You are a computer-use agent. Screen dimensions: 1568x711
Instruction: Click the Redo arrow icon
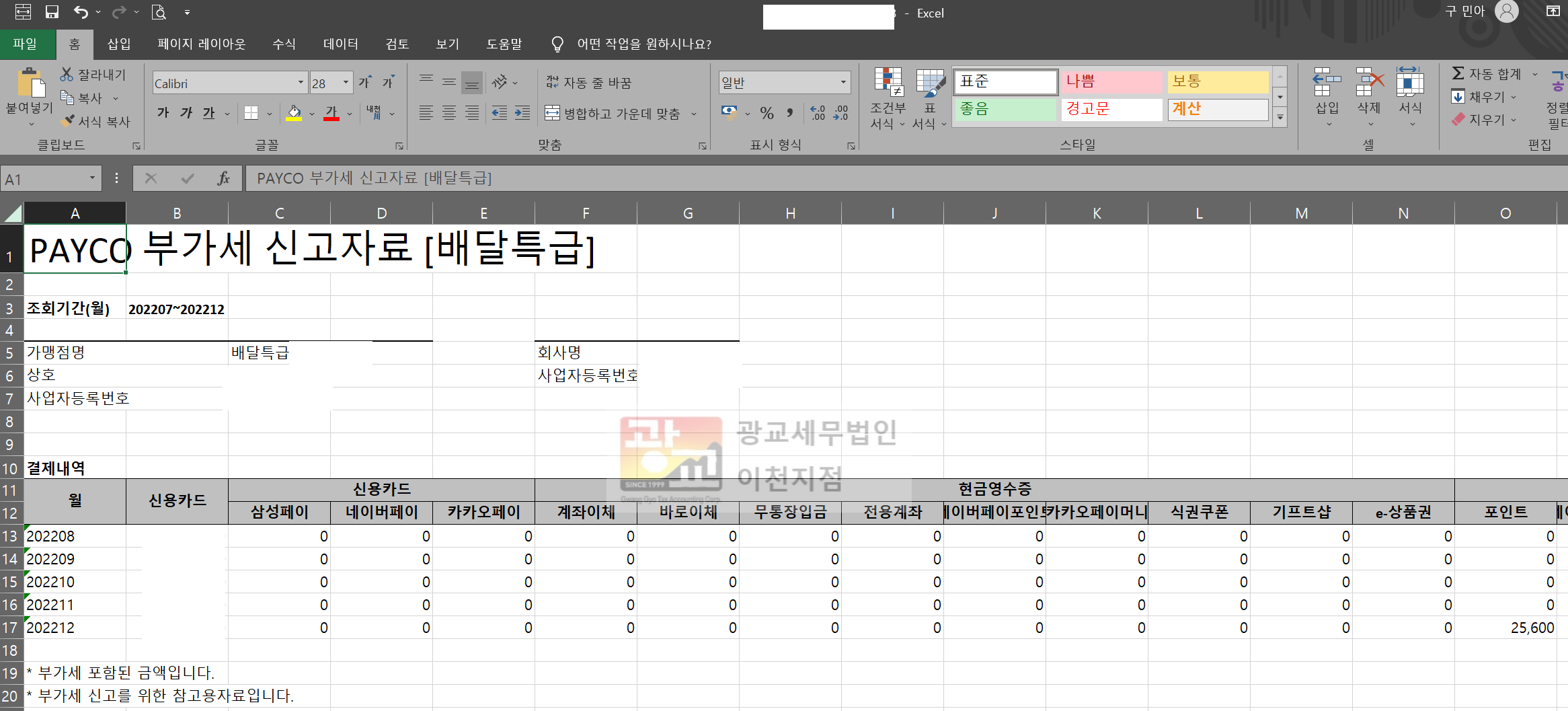tap(119, 12)
